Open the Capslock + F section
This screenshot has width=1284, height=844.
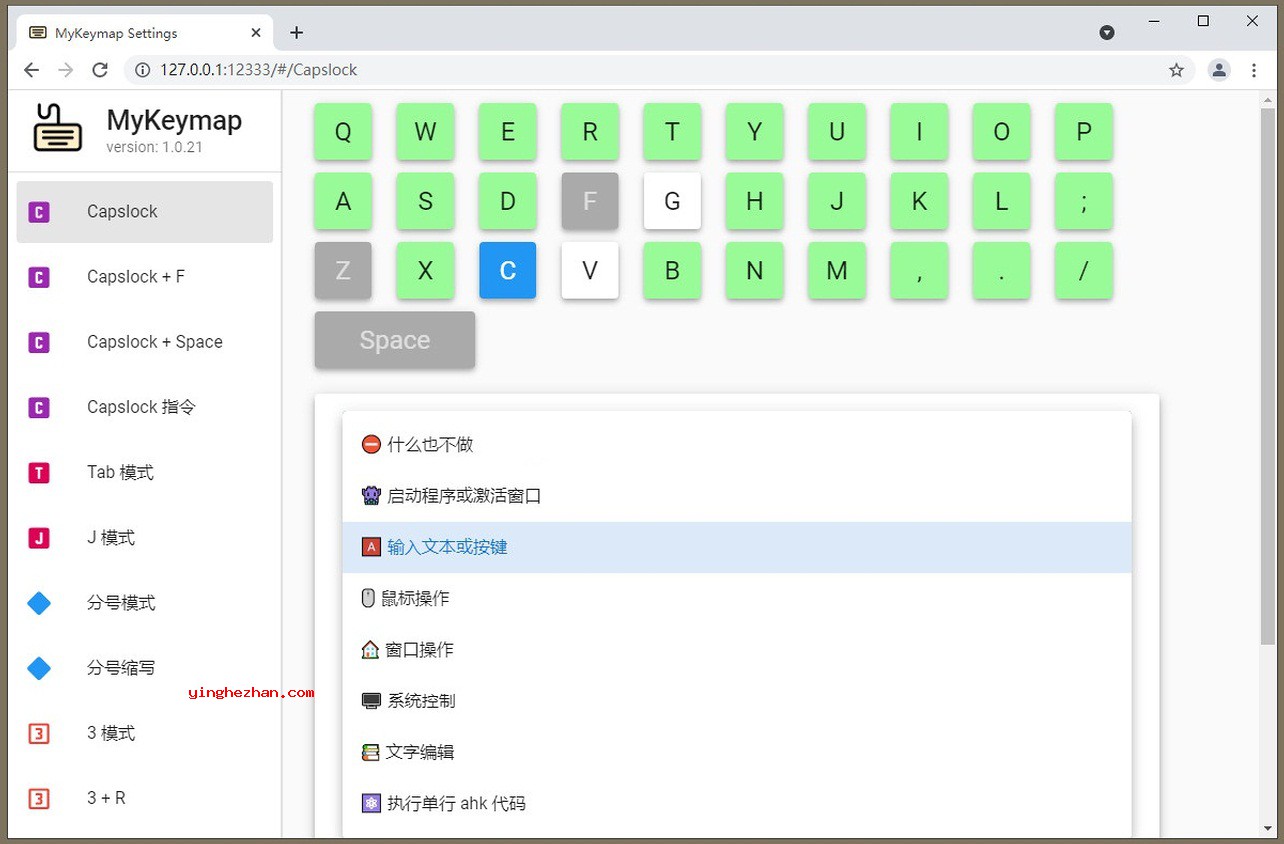[145, 277]
